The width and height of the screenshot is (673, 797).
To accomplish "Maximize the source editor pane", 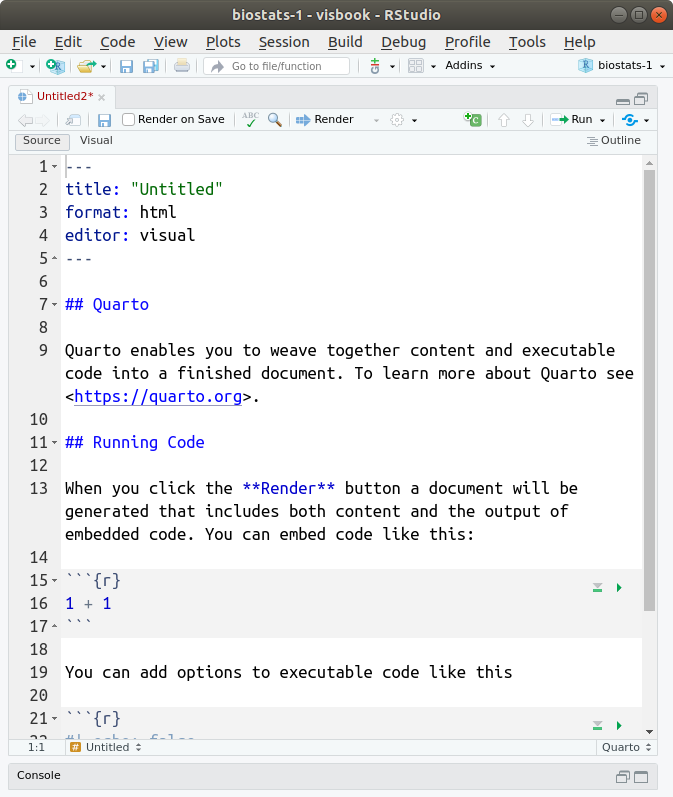I will [642, 99].
